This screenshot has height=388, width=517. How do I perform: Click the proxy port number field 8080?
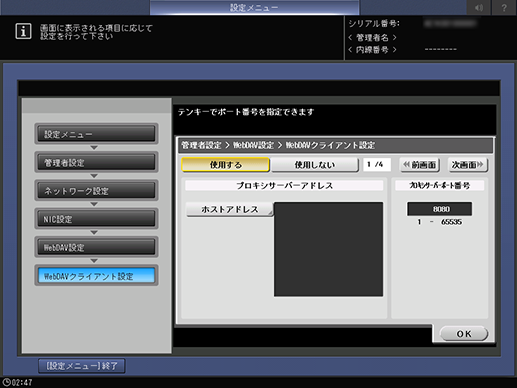pos(440,209)
